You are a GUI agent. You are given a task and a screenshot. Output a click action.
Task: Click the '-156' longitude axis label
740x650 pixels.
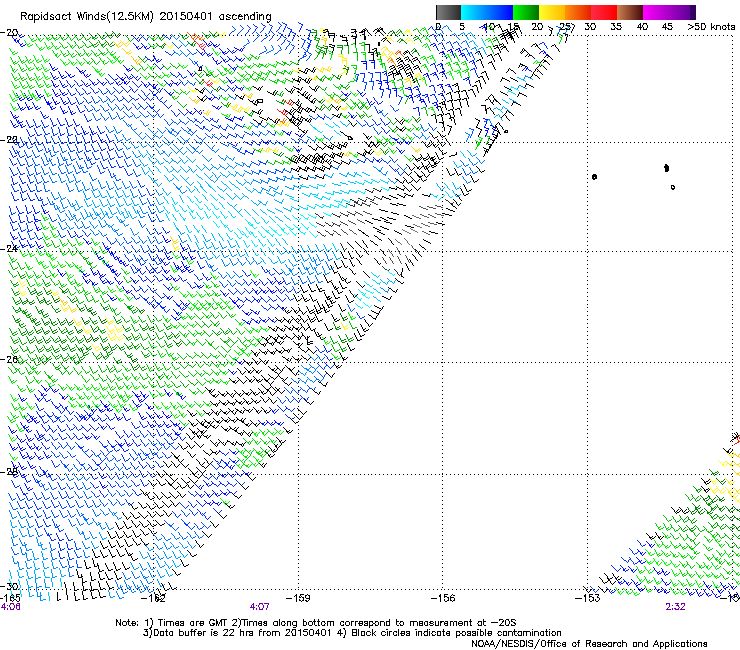(x=443, y=599)
